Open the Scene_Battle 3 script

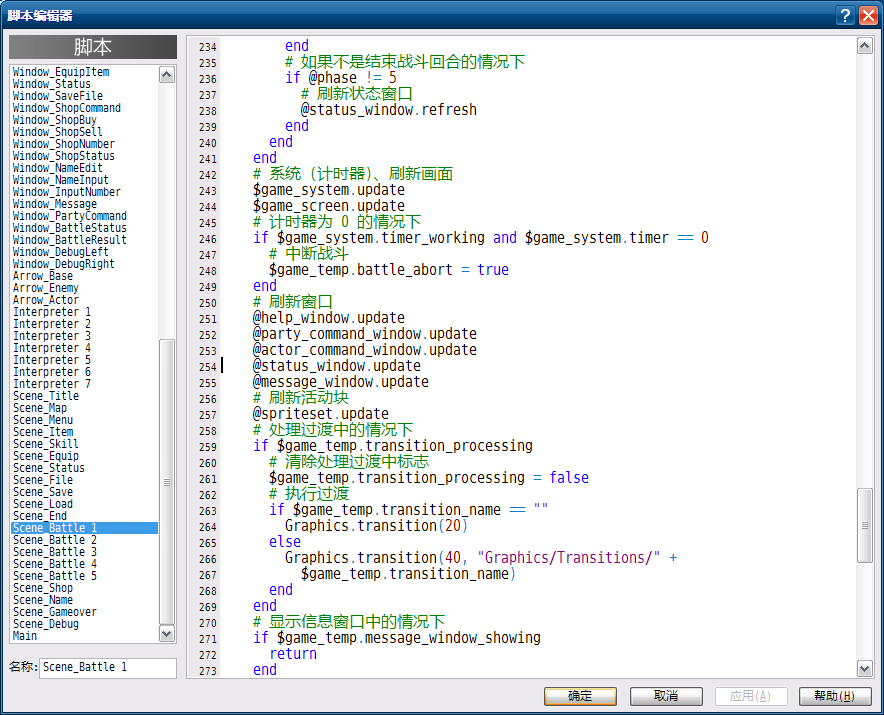point(85,552)
